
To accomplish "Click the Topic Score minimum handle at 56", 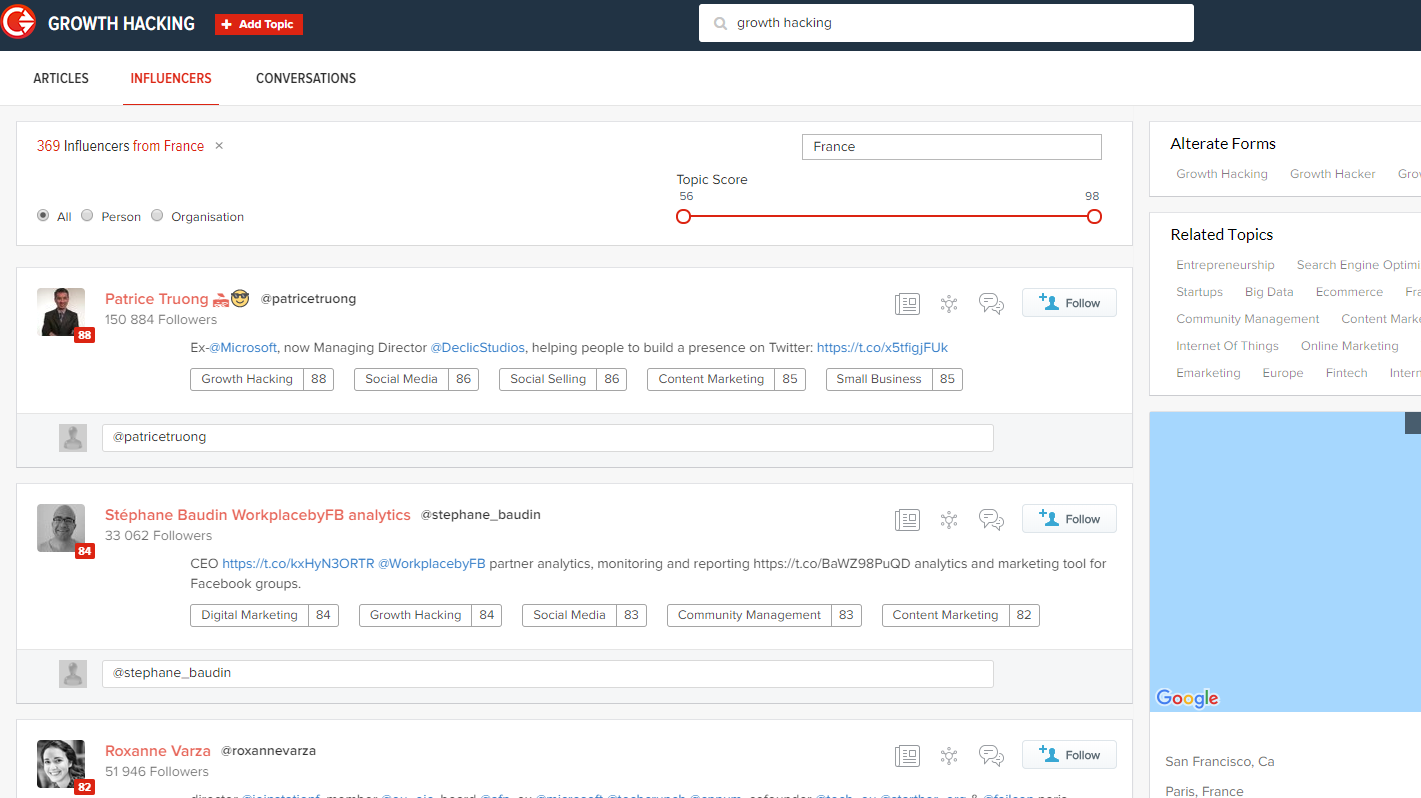I will (684, 216).
